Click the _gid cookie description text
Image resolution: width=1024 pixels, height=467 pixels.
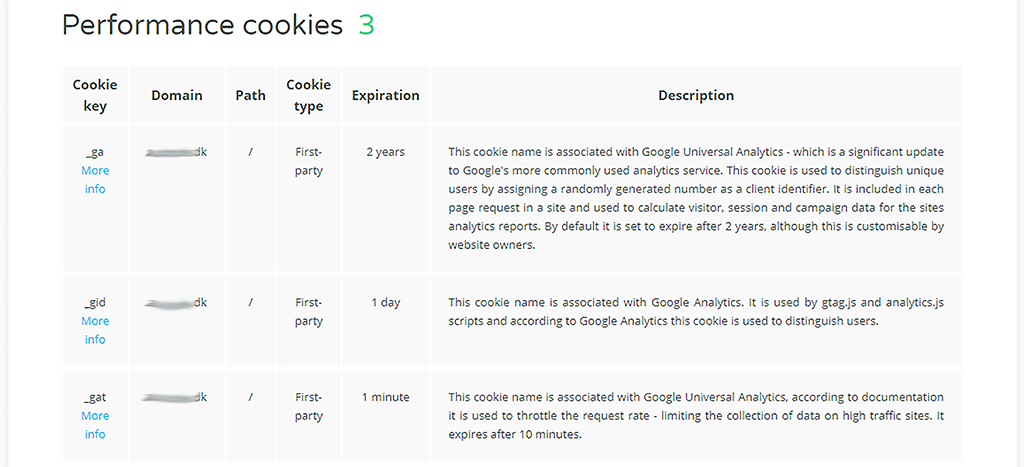coord(696,312)
